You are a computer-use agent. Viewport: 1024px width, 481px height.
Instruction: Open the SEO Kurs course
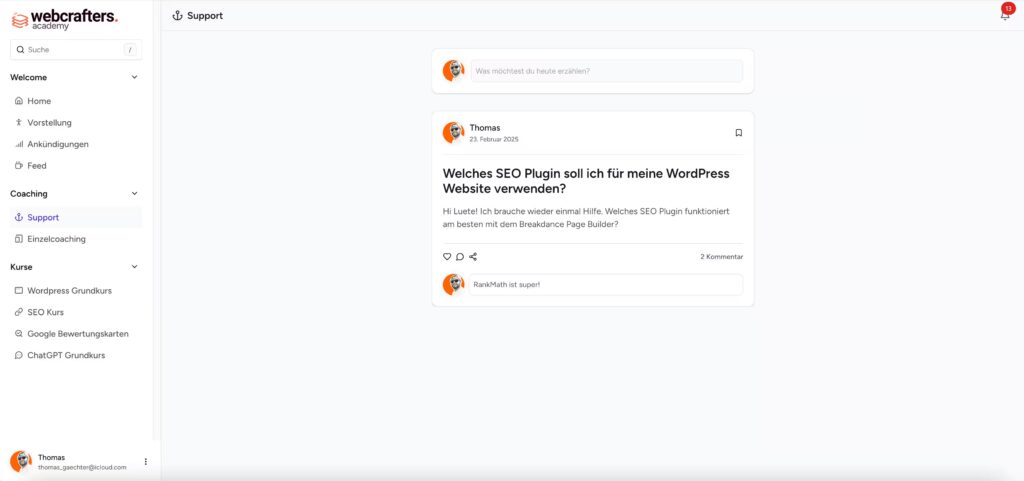(76, 312)
